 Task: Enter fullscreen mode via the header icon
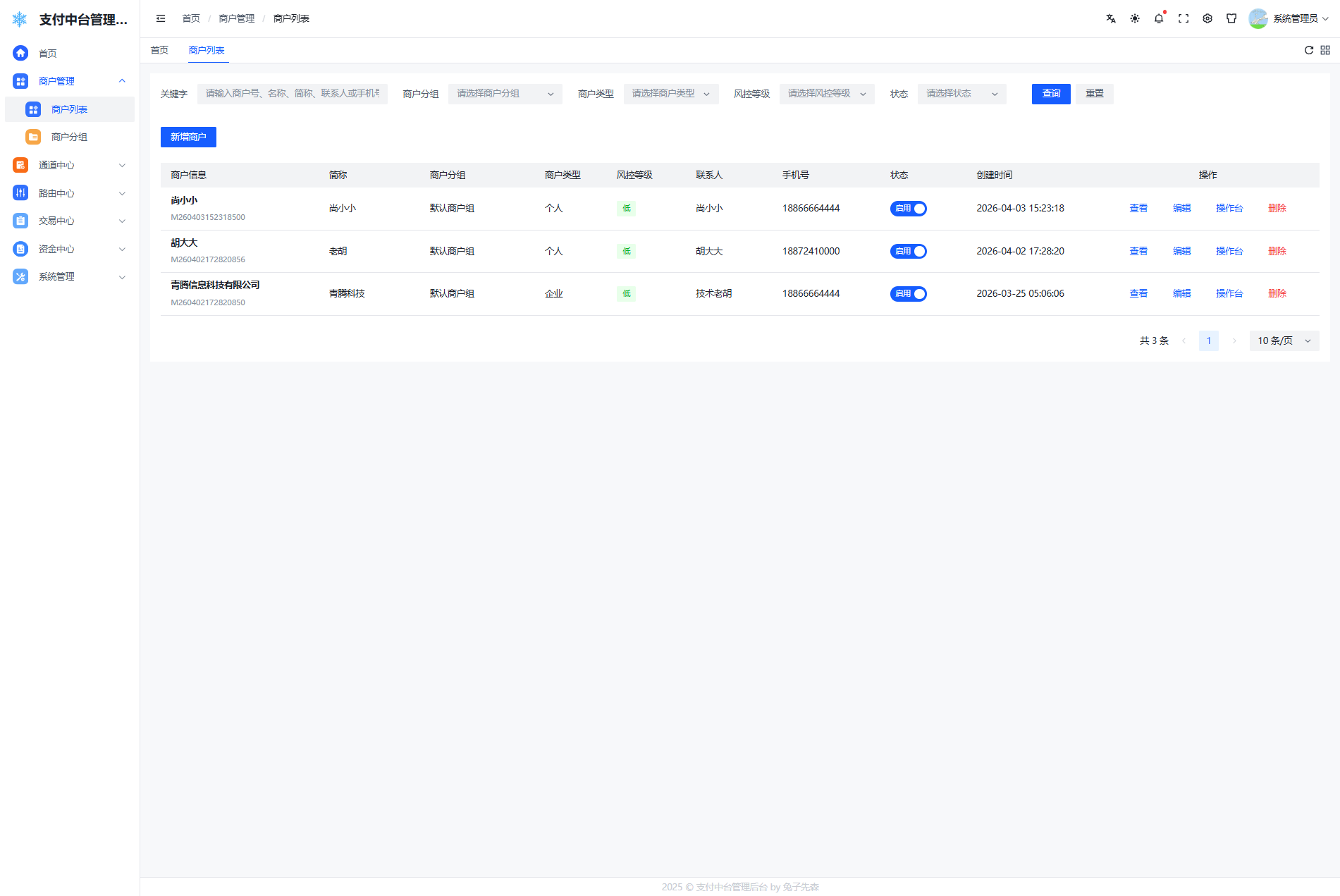tap(1184, 19)
